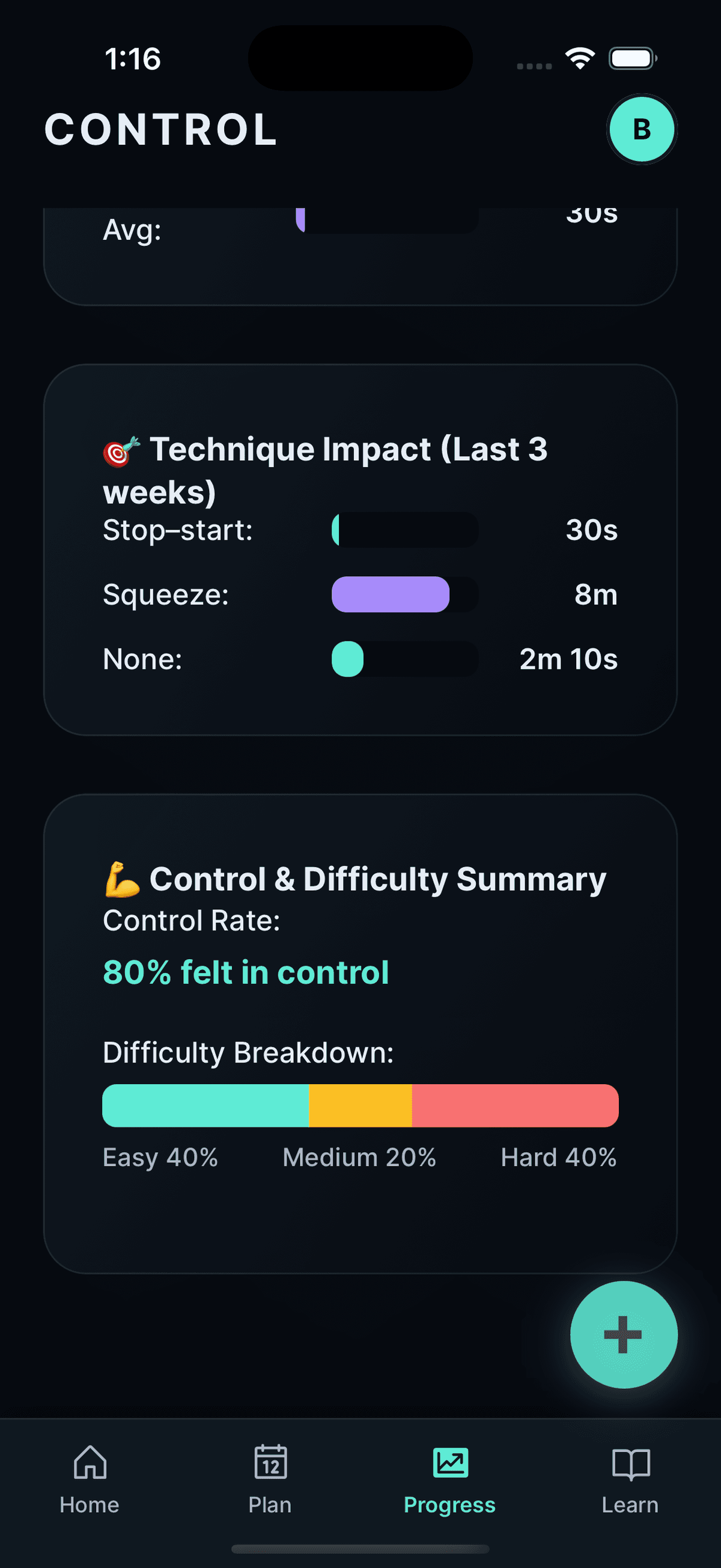Tap the Stop–start progress bar

click(404, 529)
